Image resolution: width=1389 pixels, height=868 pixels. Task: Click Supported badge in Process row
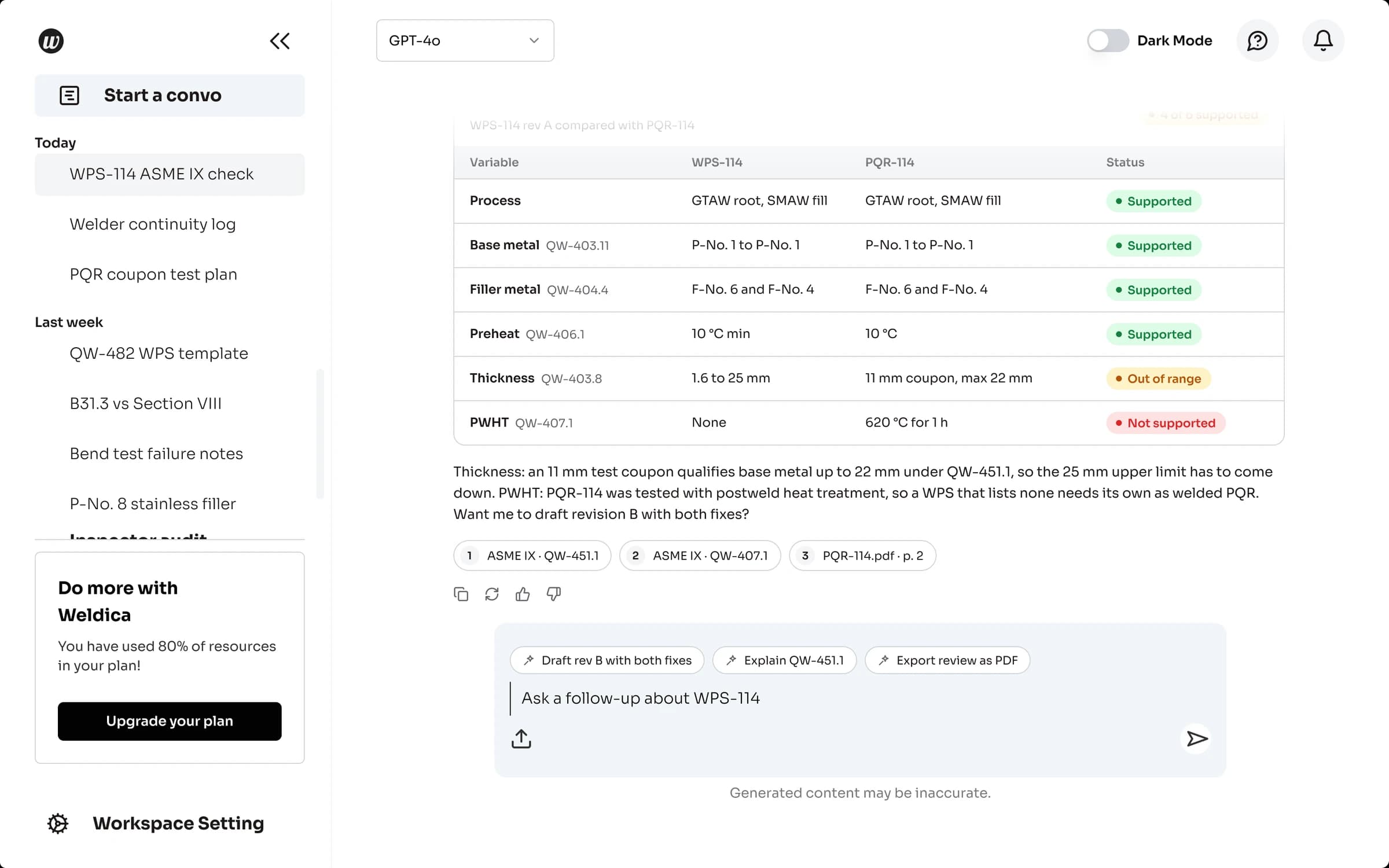point(1153,201)
